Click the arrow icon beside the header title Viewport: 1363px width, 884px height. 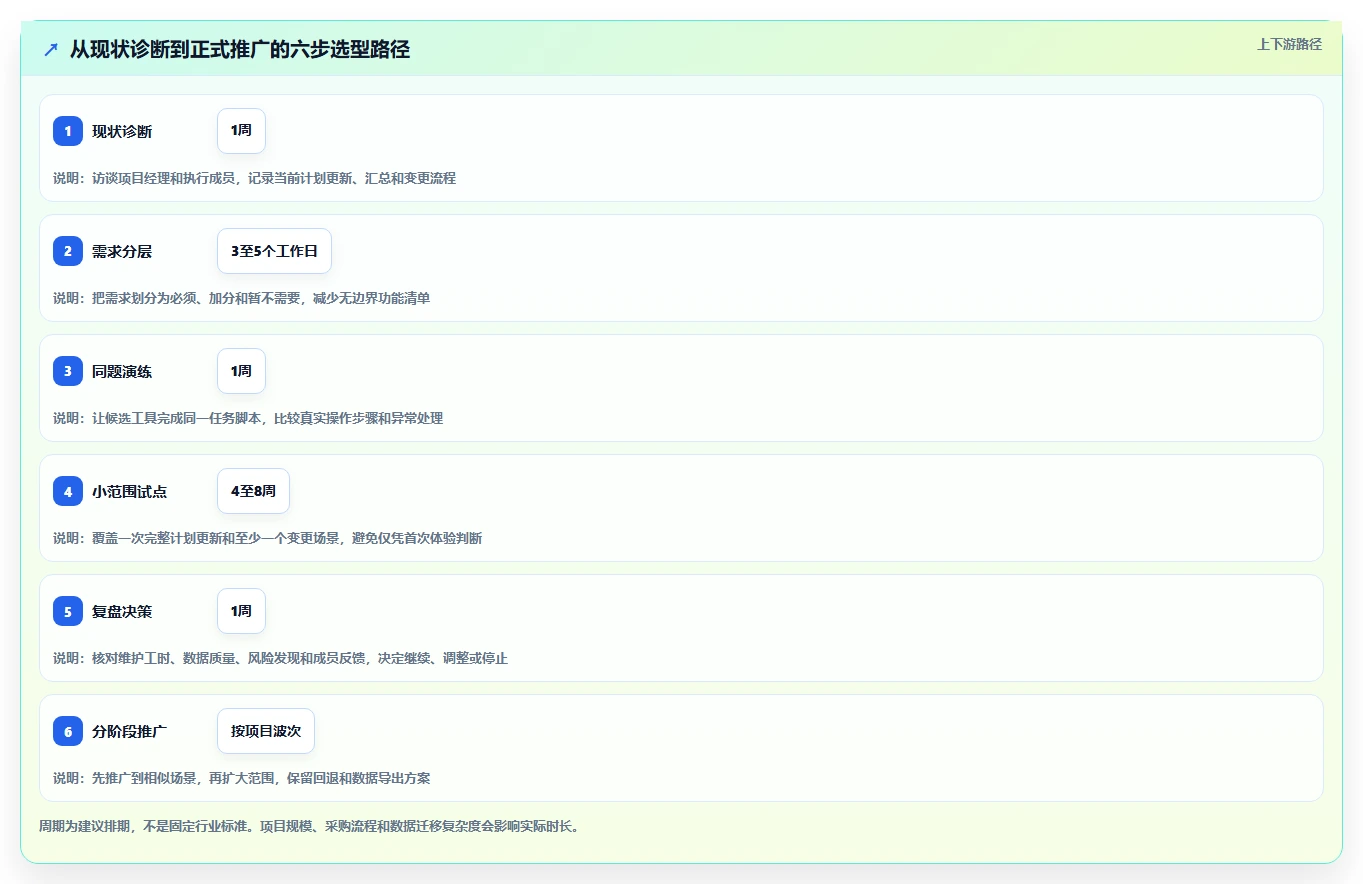coord(51,49)
